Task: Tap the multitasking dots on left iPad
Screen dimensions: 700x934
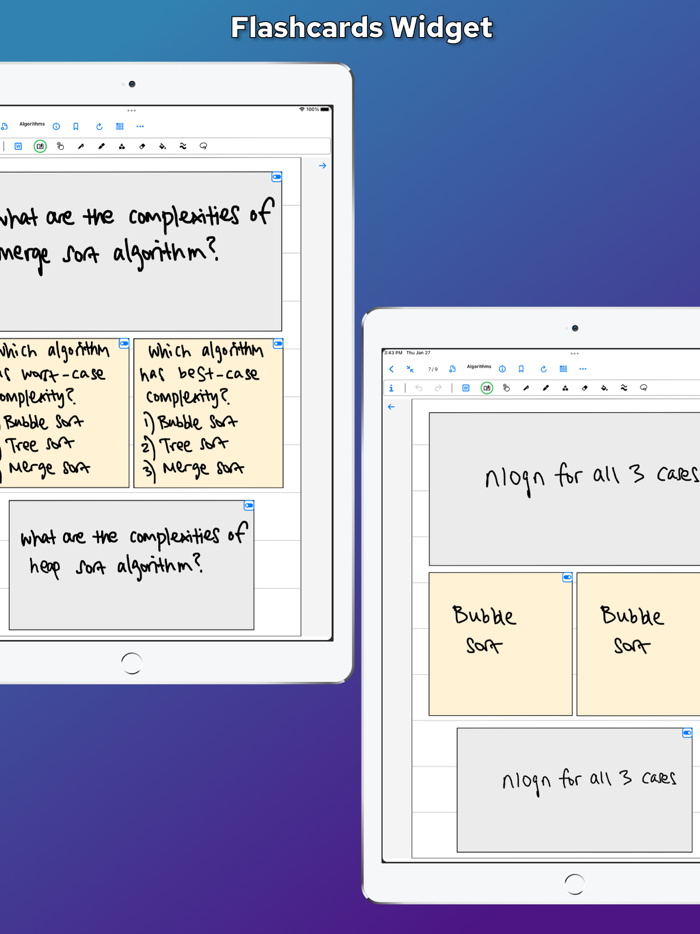Action: click(132, 110)
